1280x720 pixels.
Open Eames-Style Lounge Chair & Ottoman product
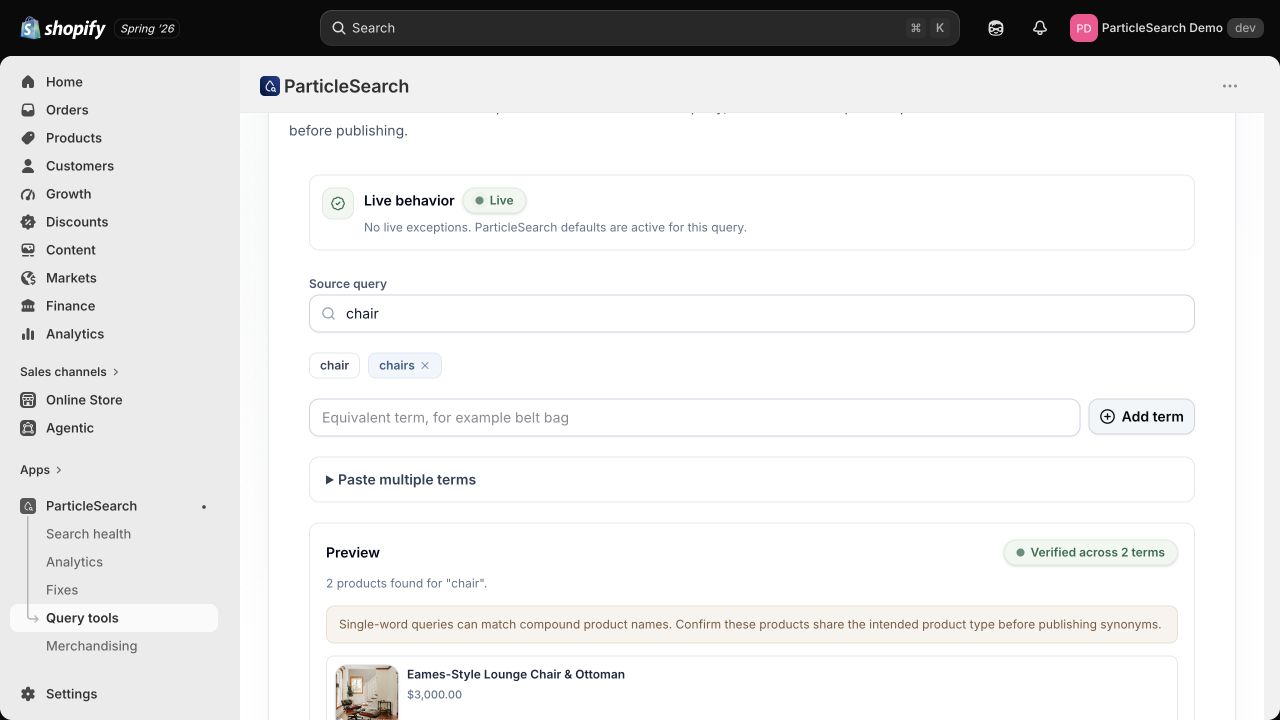(516, 674)
